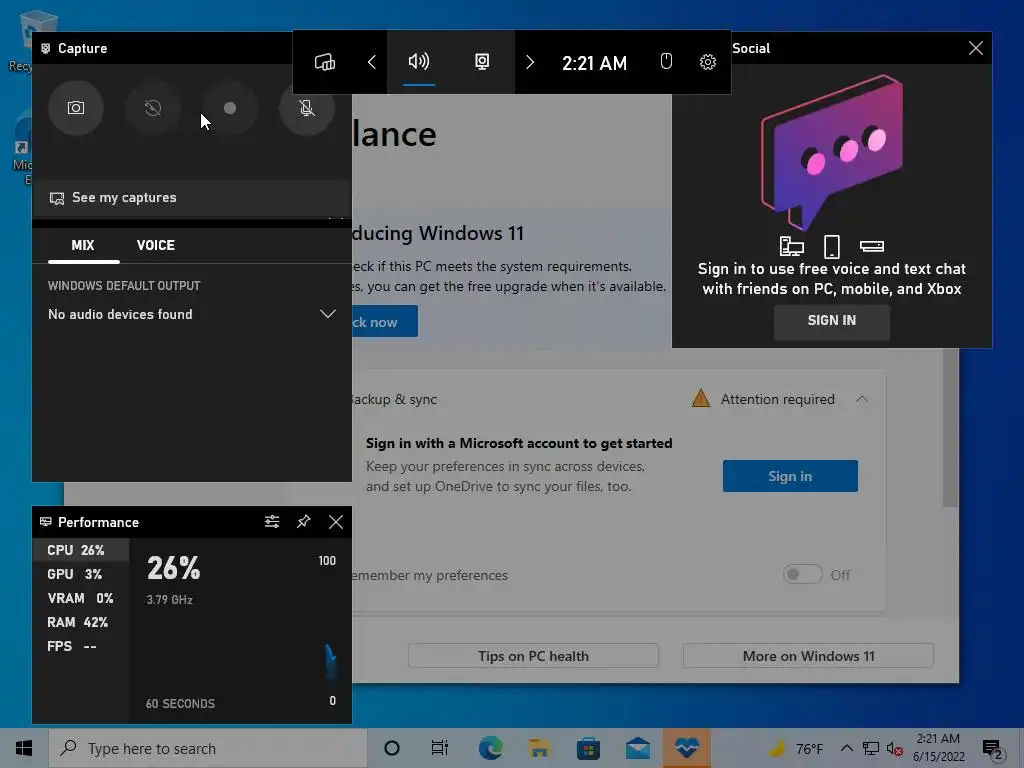The height and width of the screenshot is (768, 1024).
Task: Show hidden system tray icons
Action: [846, 748]
